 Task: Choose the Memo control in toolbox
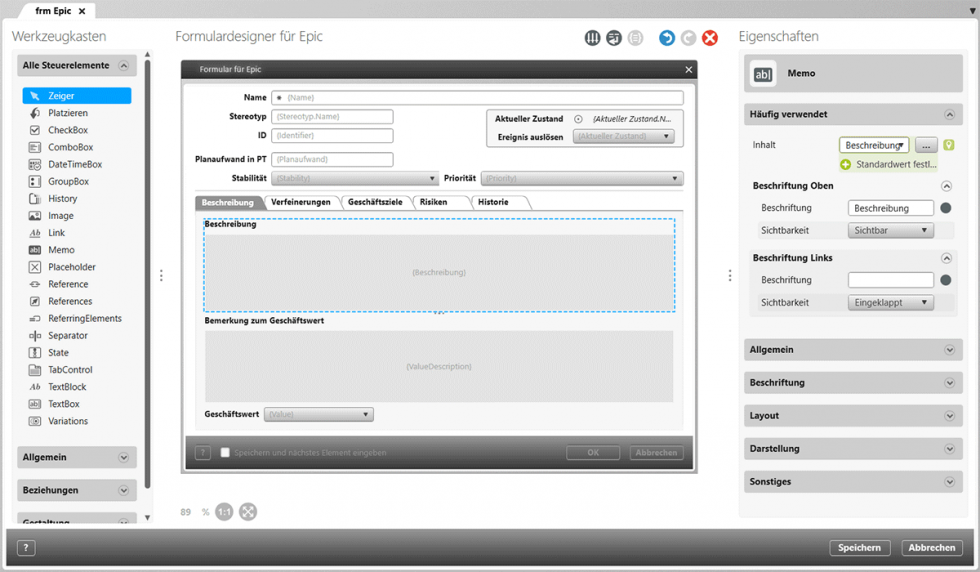tap(61, 250)
